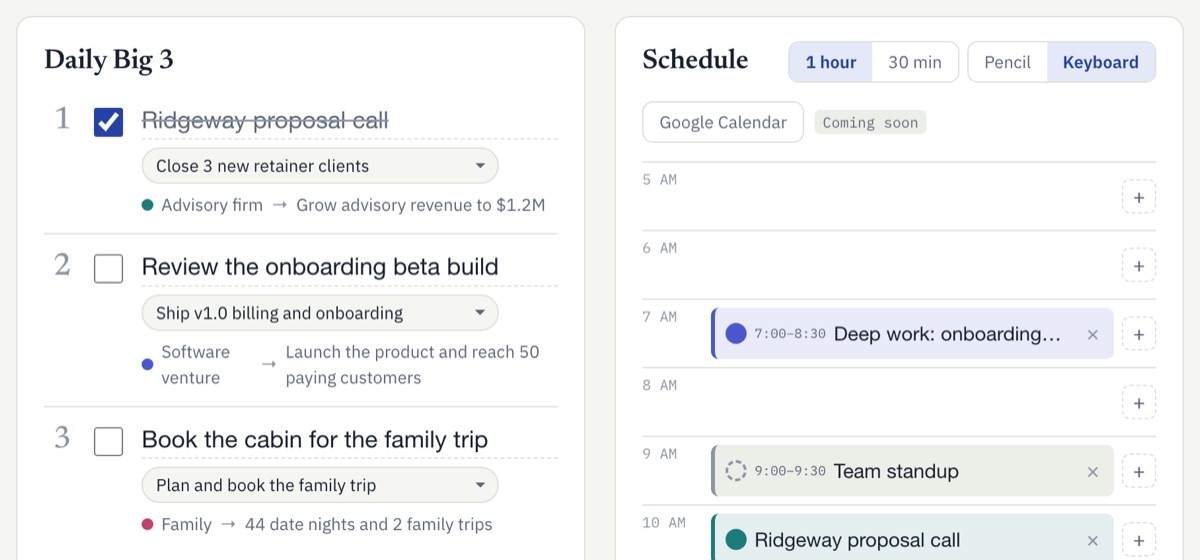1200x560 pixels.
Task: Click the Coming soon badge
Action: pos(870,123)
